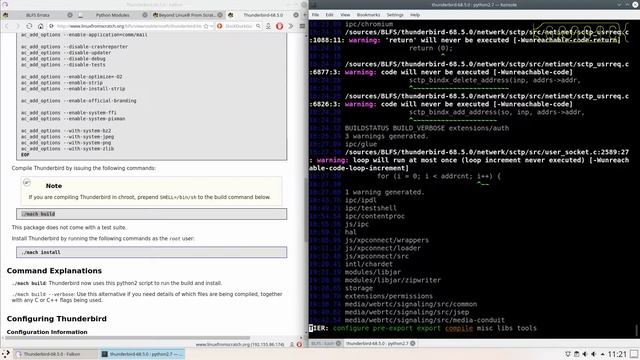Select the Thunderbird-68.5.0 browser tab
The width and height of the screenshot is (640, 360).
[x=263, y=15]
